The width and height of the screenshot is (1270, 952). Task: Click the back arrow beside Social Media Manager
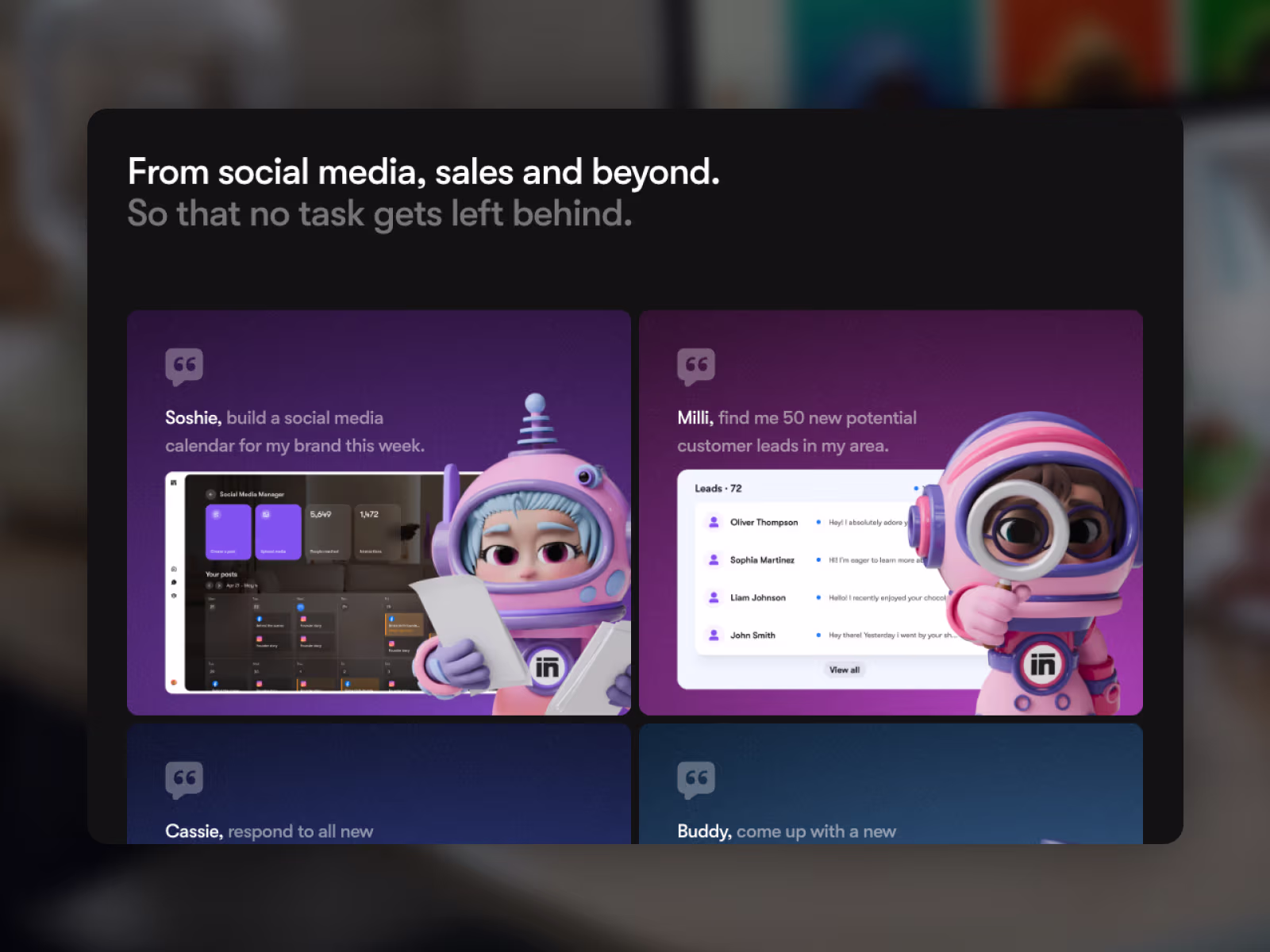(x=211, y=494)
